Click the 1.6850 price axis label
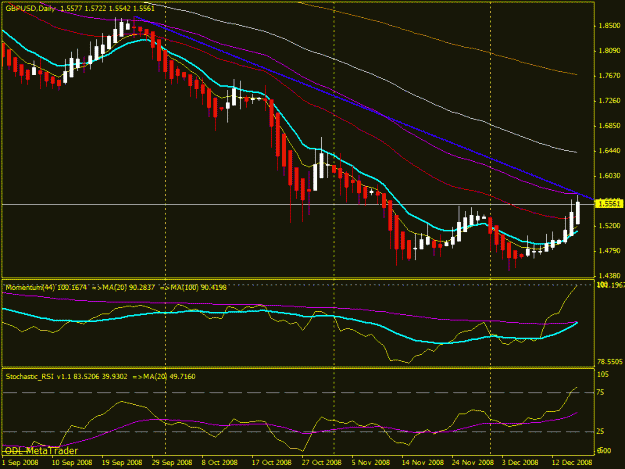Image resolution: width=625 pixels, height=469 pixels. (x=609, y=126)
